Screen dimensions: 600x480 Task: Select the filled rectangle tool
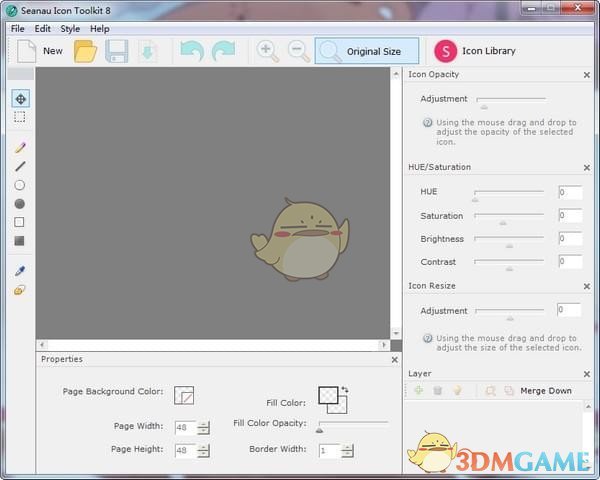[x=19, y=241]
